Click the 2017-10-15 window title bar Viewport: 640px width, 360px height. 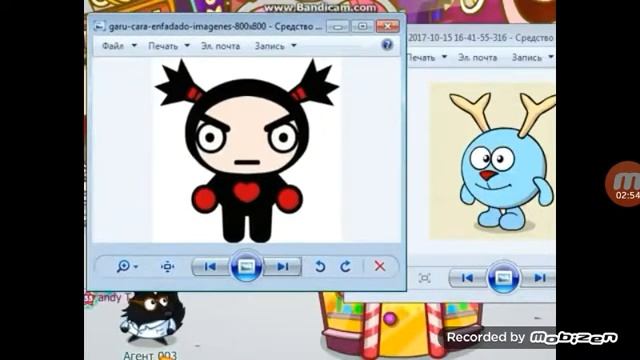click(x=481, y=38)
